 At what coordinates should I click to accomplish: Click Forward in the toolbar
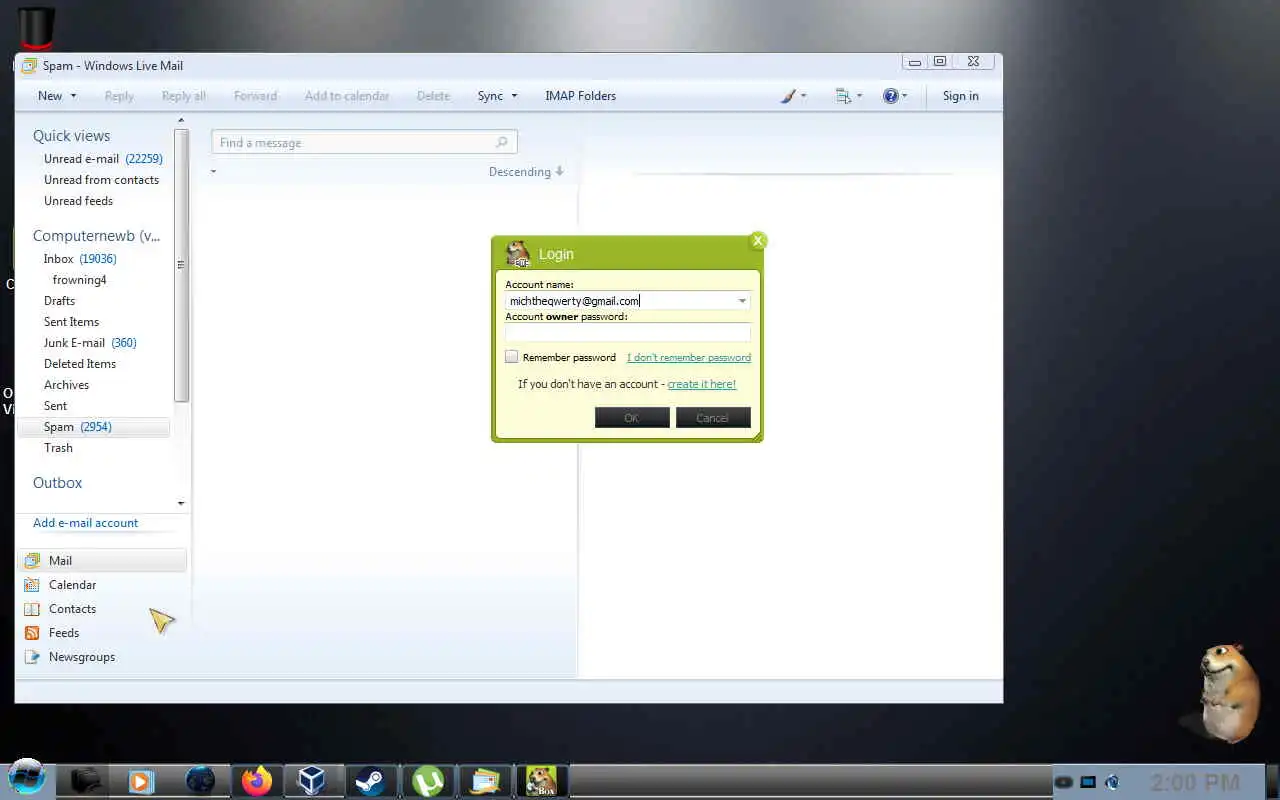(x=255, y=96)
